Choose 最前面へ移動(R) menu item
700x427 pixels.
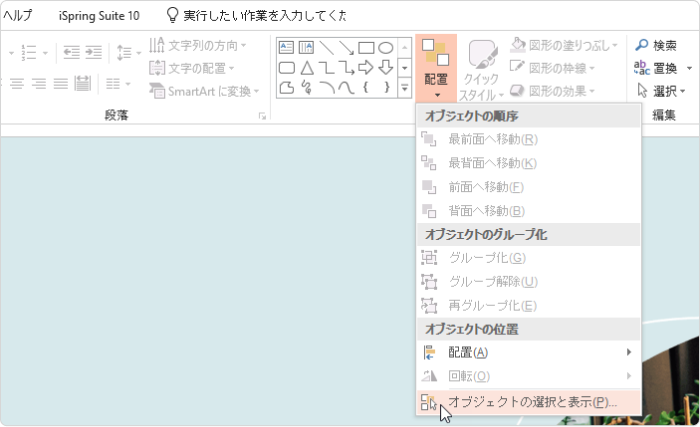[529, 139]
